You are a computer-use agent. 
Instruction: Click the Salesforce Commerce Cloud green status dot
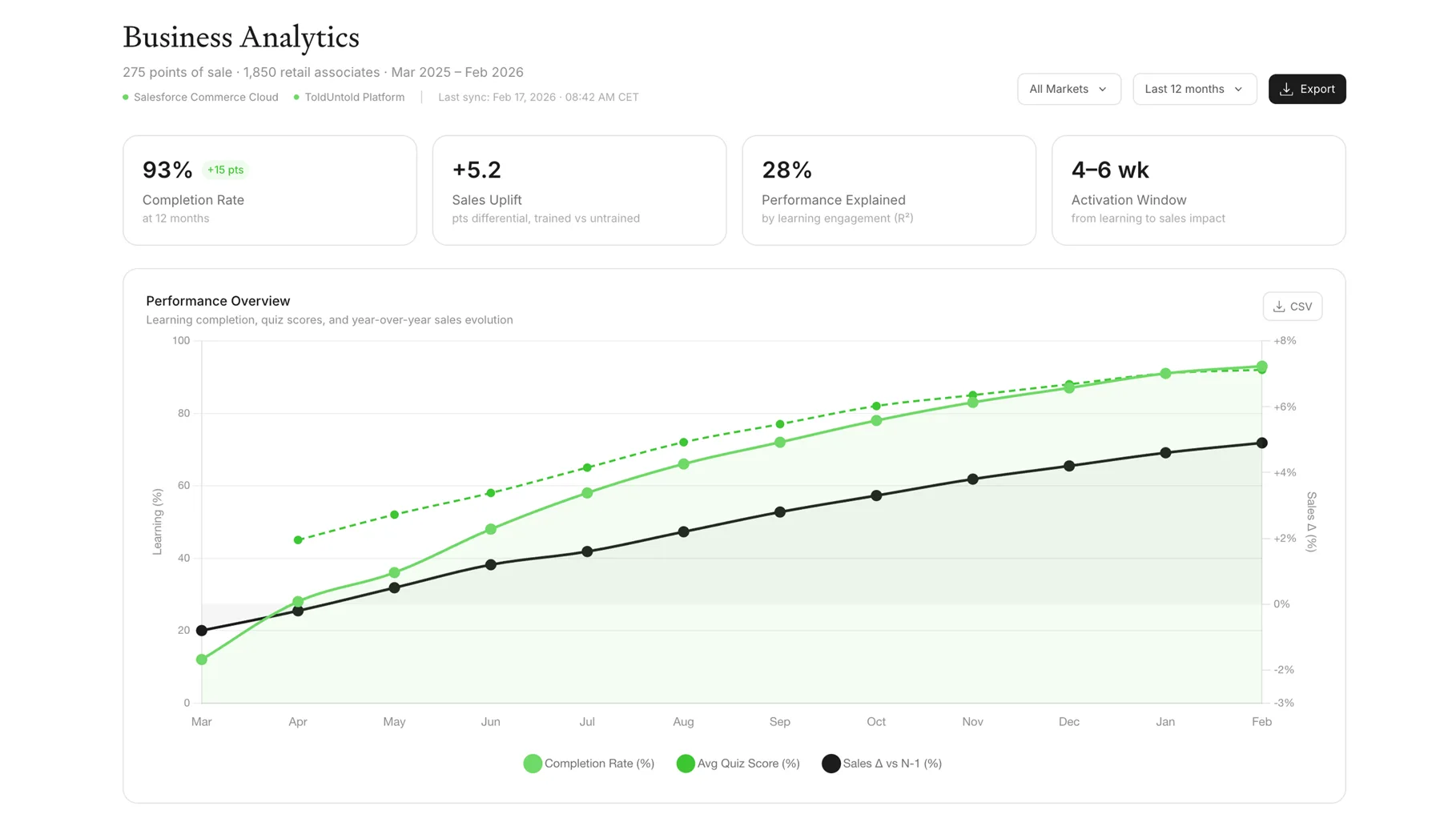pos(126,98)
